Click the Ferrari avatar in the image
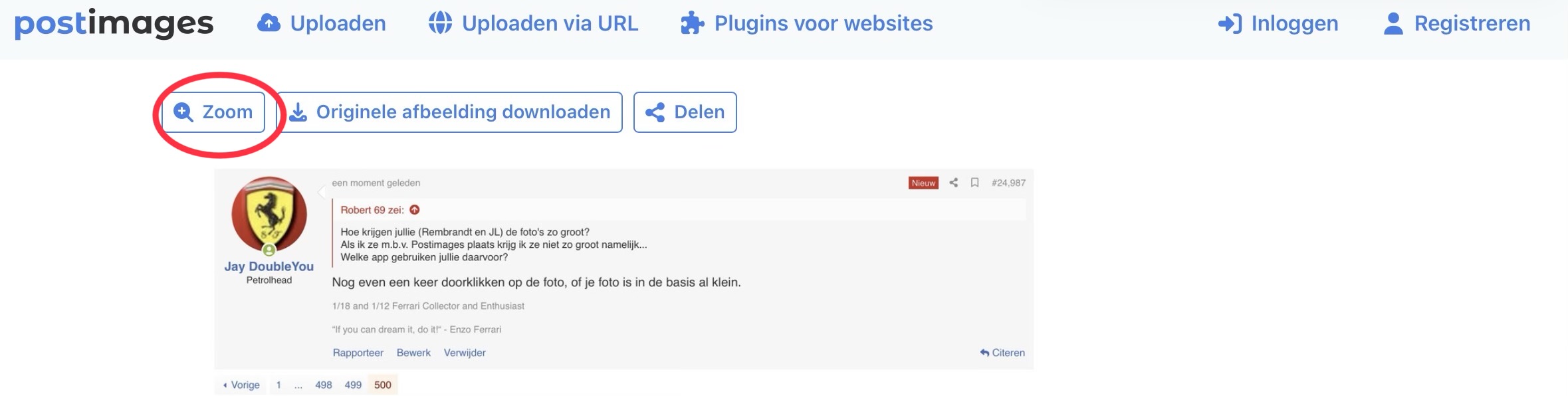This screenshot has width=1568, height=396. [269, 215]
